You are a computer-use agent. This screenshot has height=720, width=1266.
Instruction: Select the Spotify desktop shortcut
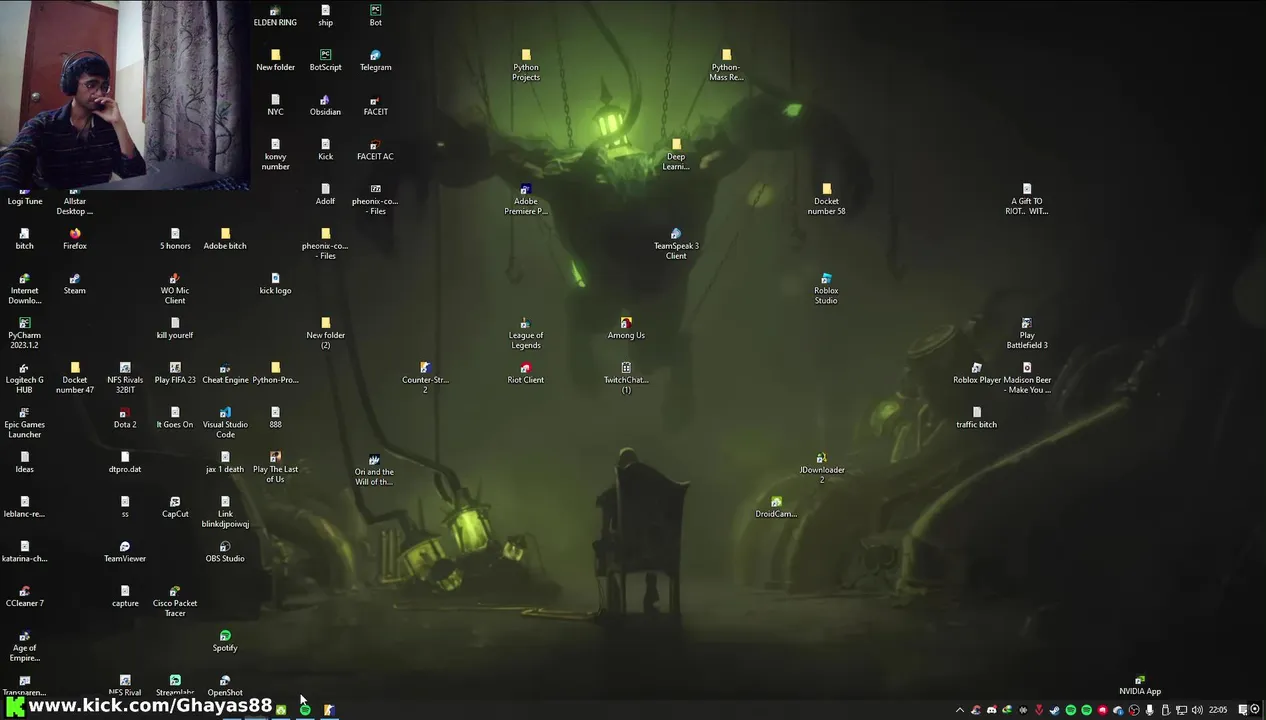point(225,641)
